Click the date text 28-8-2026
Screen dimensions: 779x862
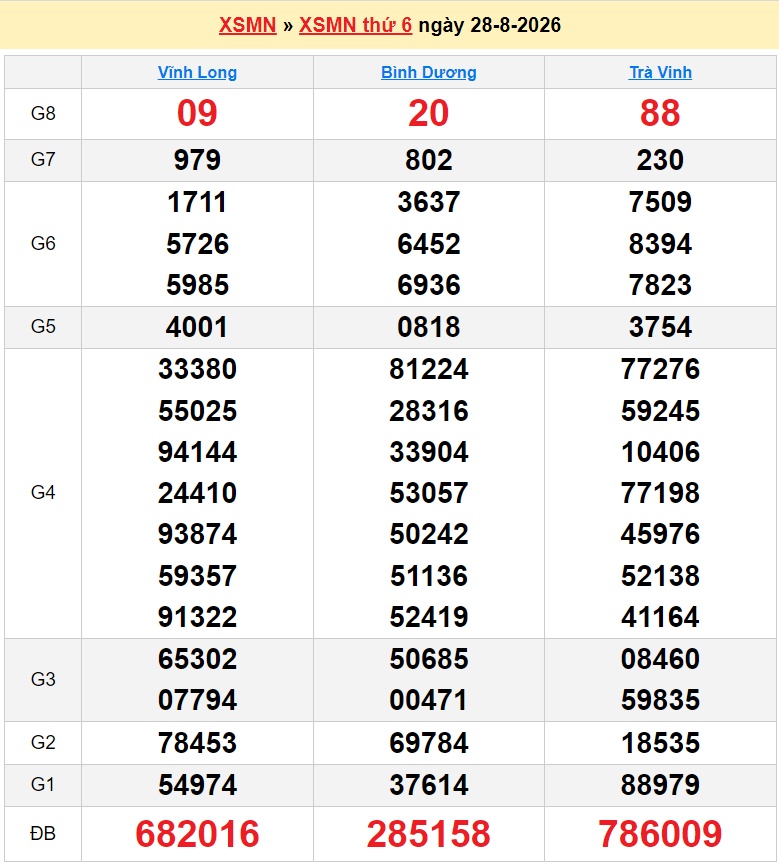[516, 25]
